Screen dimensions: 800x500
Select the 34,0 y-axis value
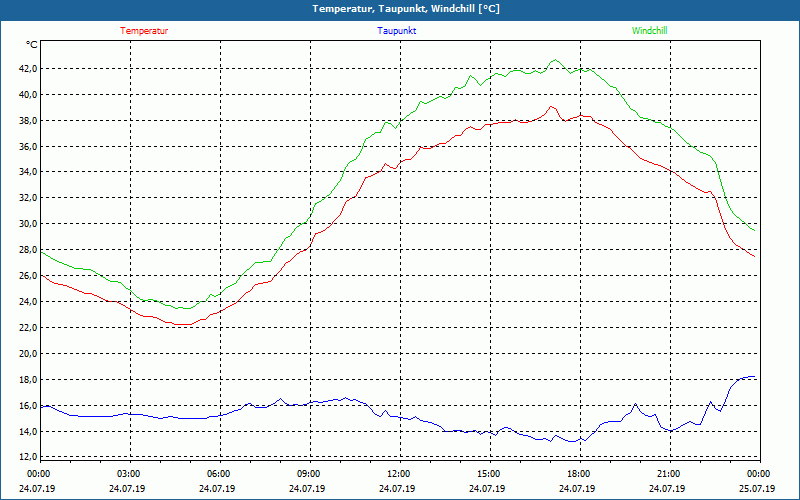click(27, 172)
